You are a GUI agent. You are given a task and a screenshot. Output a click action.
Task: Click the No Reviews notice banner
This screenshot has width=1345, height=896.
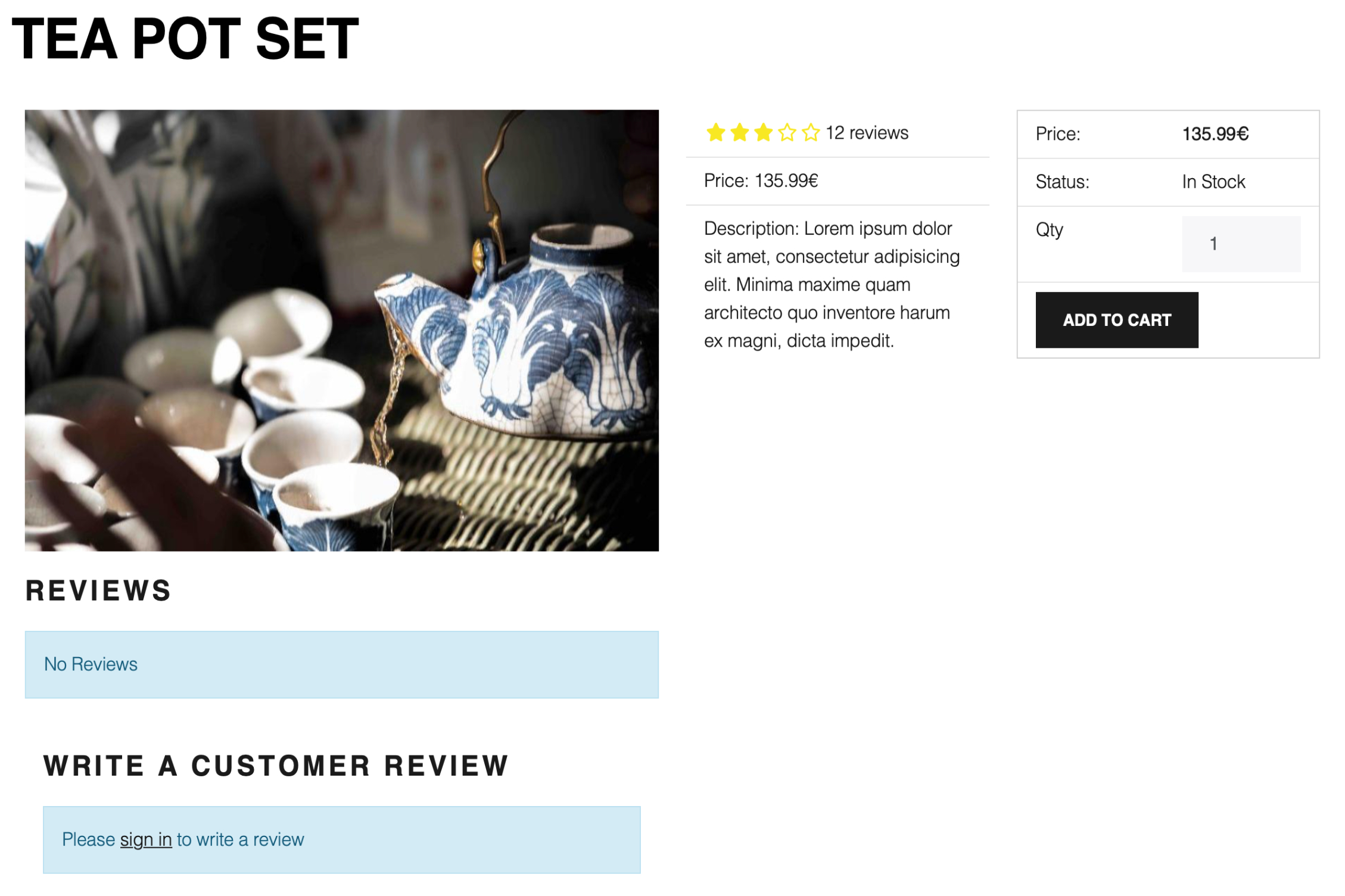pos(341,664)
